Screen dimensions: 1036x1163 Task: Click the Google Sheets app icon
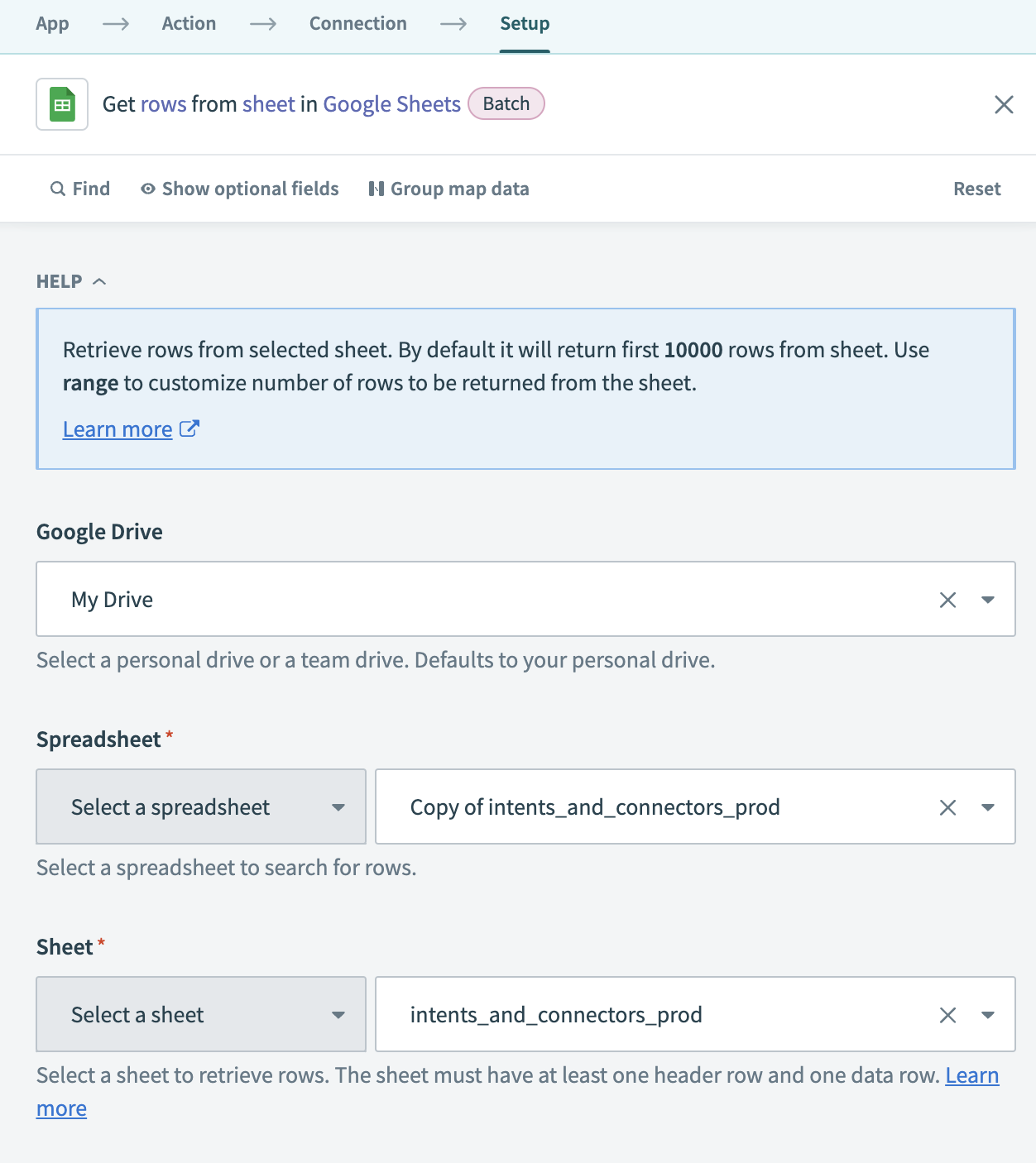click(x=62, y=104)
